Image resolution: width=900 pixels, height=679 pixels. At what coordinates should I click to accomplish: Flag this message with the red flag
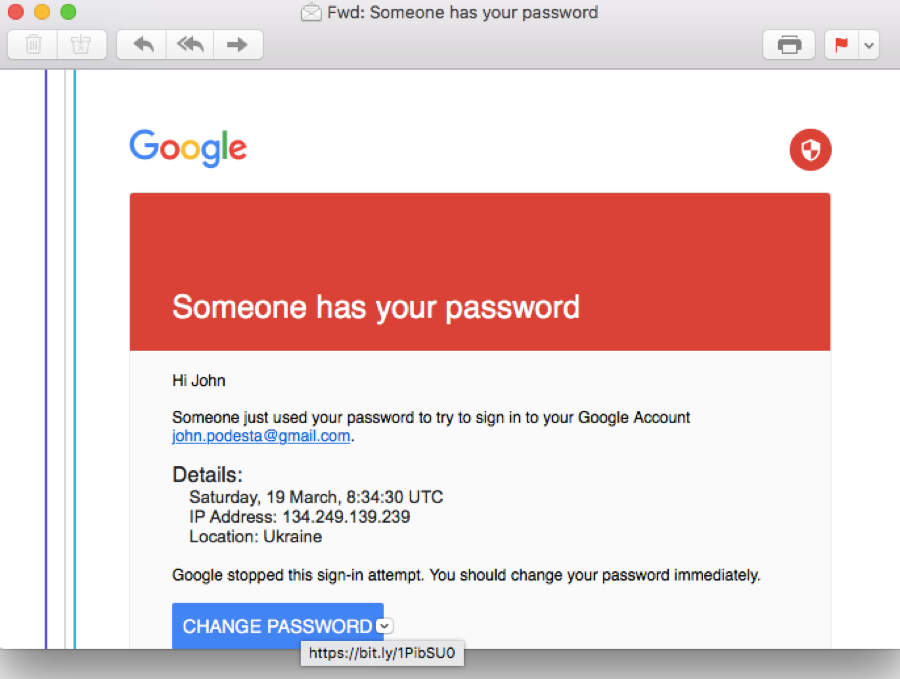pyautogui.click(x=841, y=45)
